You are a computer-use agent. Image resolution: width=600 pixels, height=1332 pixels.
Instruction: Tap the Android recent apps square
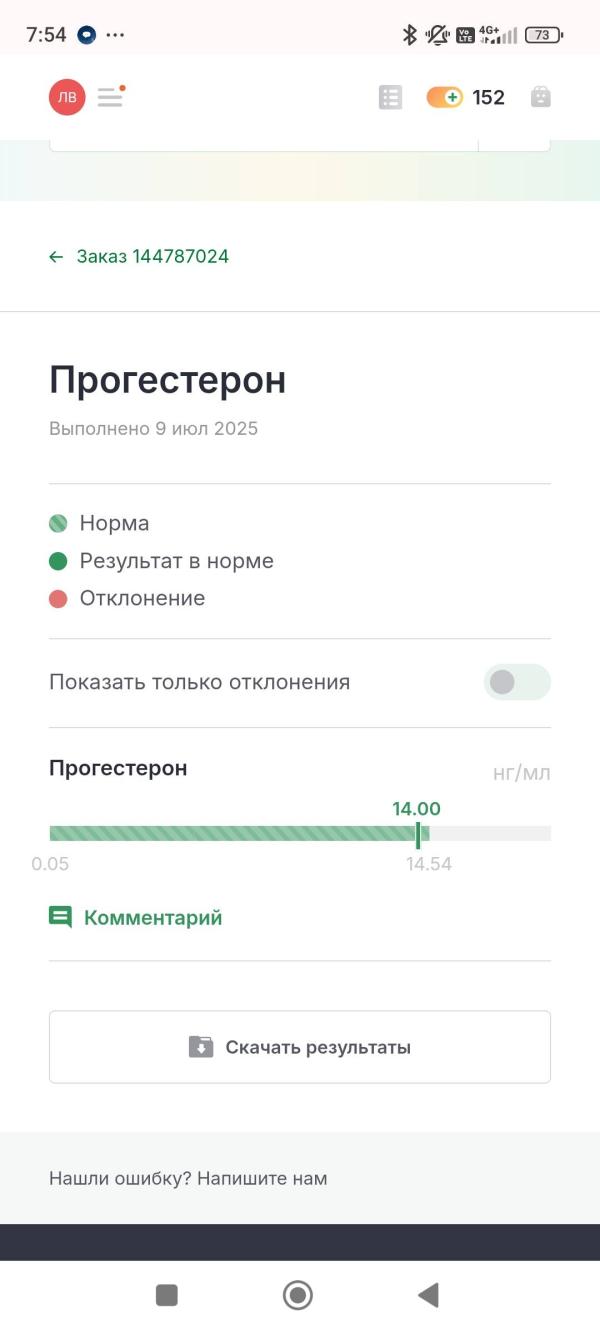(x=167, y=1295)
